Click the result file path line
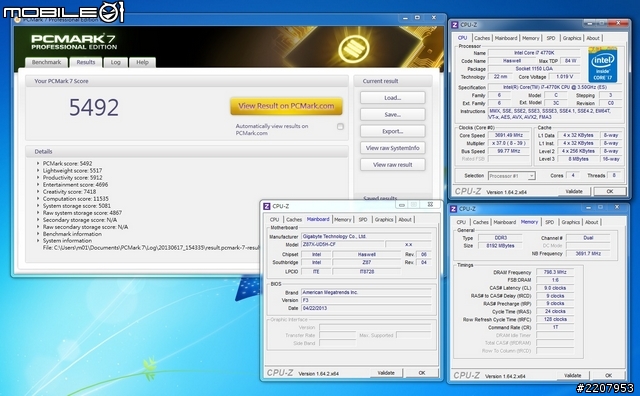 tap(151, 248)
